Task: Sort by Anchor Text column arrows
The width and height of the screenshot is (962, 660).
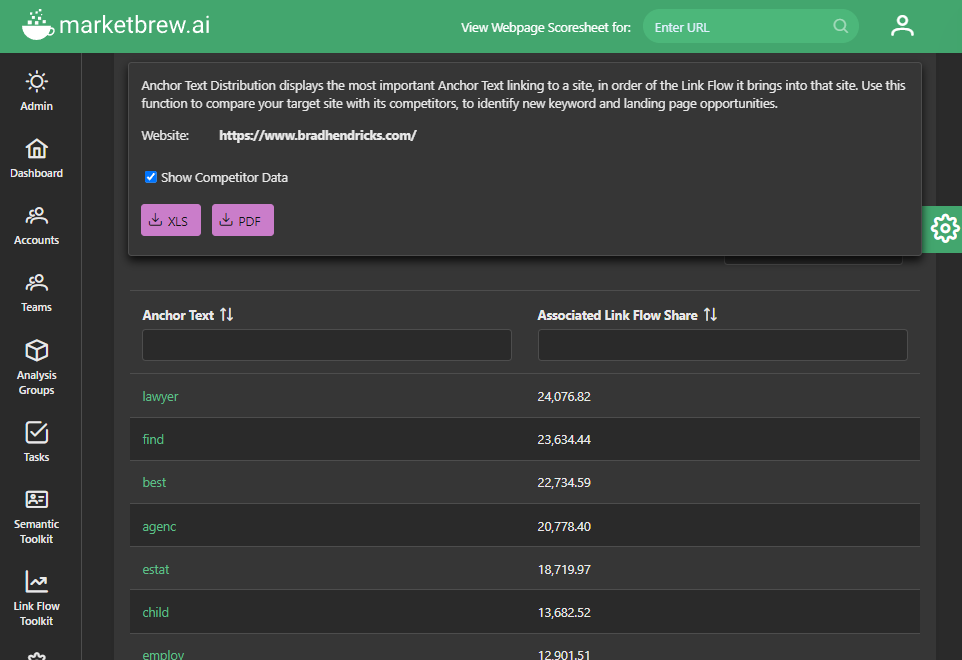Action: point(226,315)
